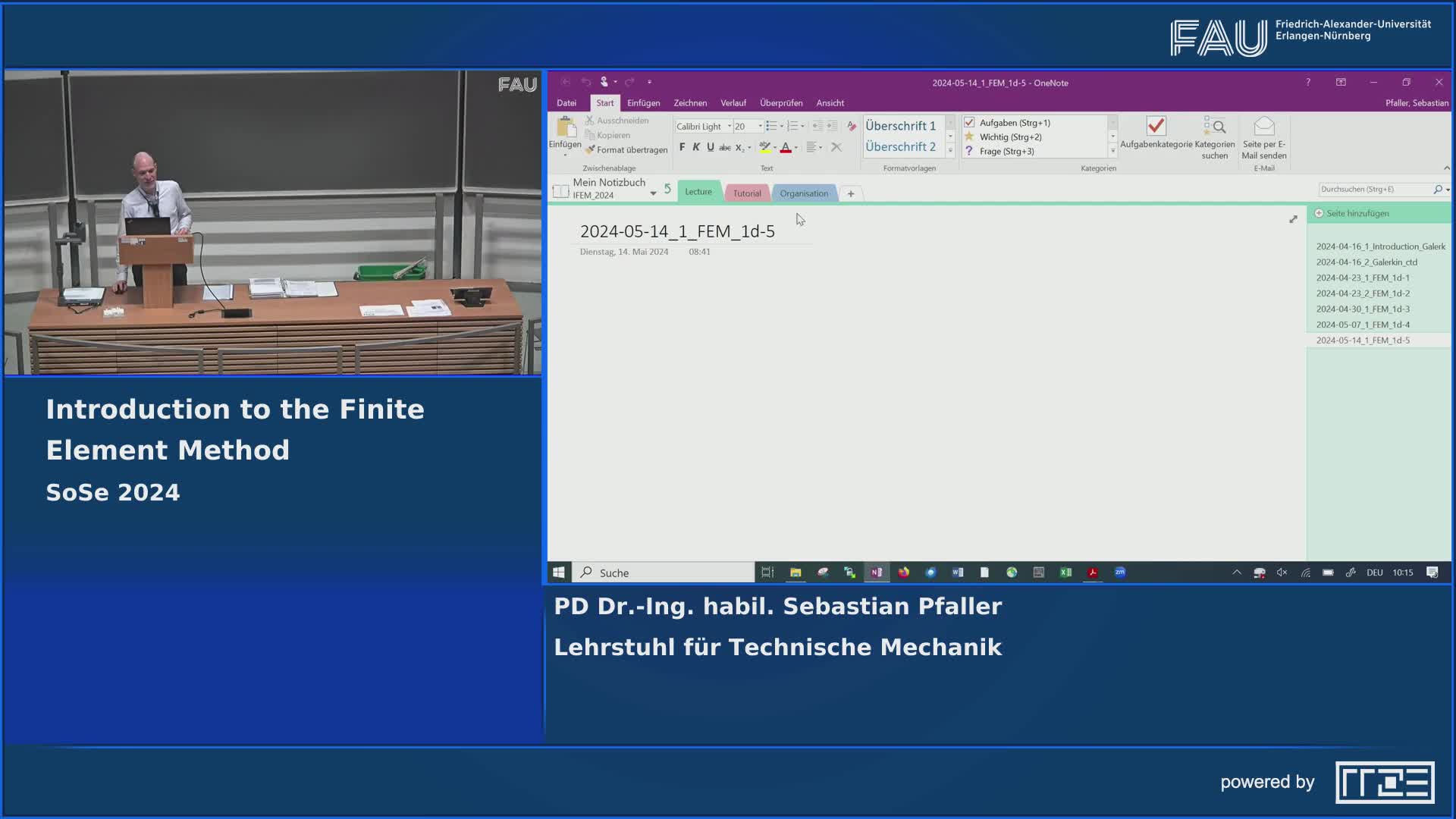This screenshot has width=1456, height=819.
Task: Select the page 2024-04-30_1_FEM_1d-3
Action: [1362, 309]
